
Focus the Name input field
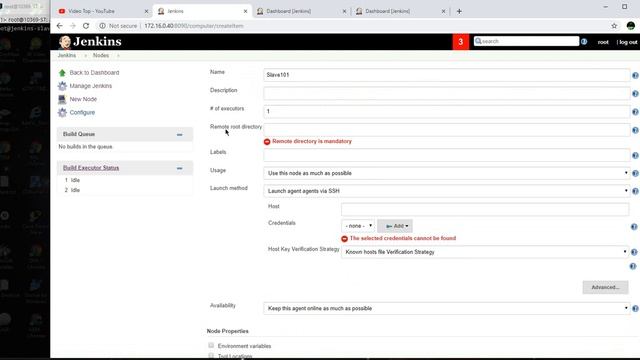(x=447, y=75)
